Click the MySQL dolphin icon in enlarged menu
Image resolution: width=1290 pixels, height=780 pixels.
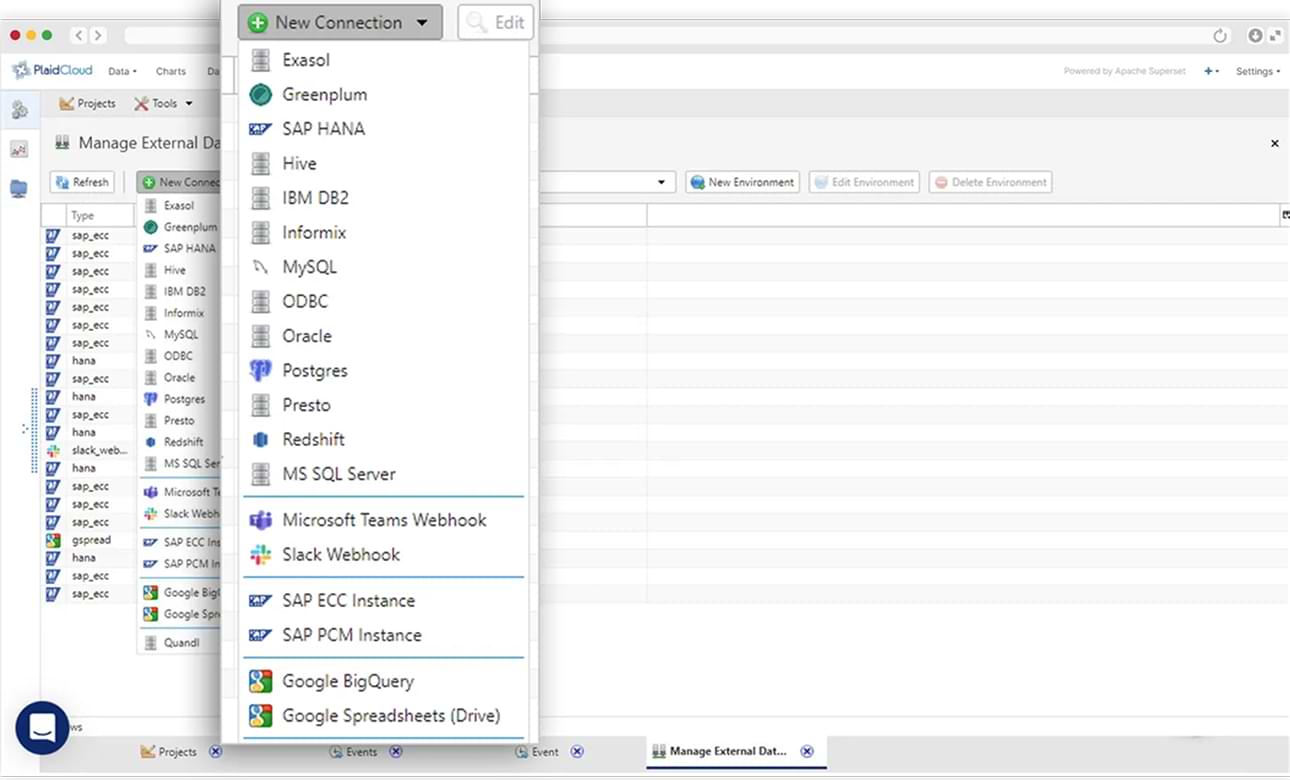coord(260,267)
